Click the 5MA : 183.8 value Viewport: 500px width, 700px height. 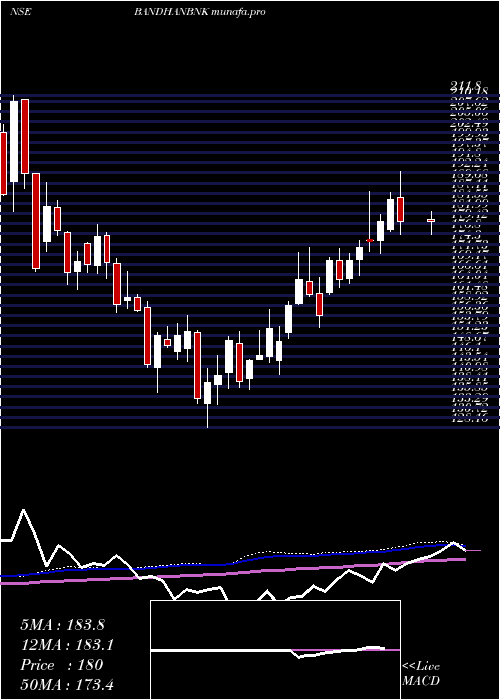[62, 625]
